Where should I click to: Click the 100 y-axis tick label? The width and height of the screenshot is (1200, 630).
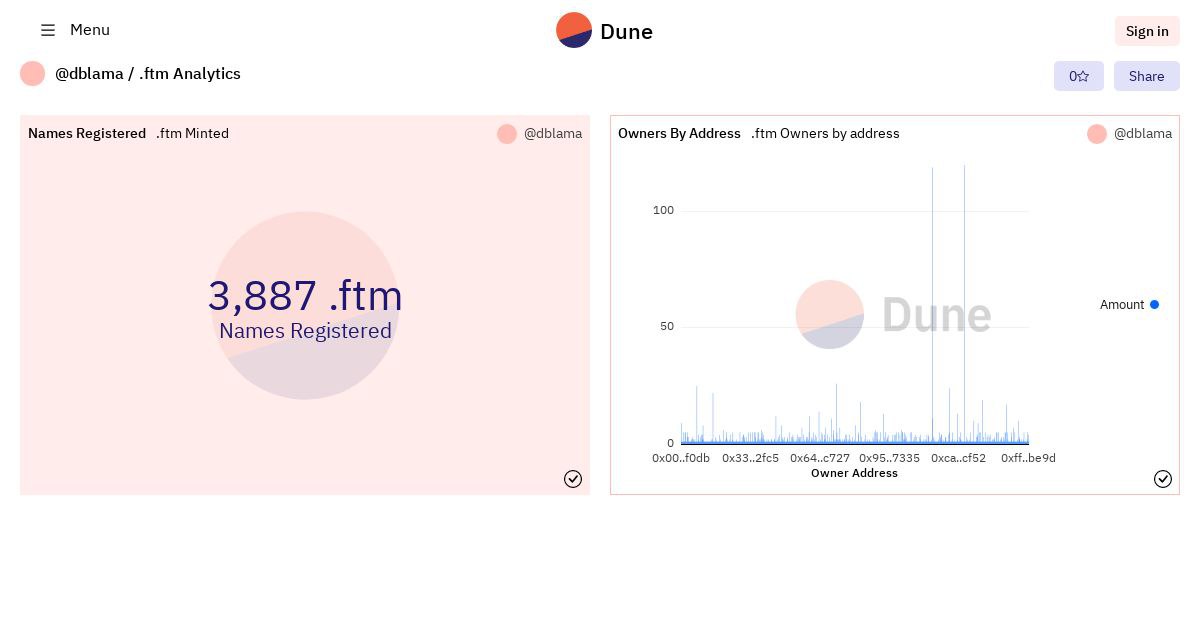pyautogui.click(x=663, y=210)
